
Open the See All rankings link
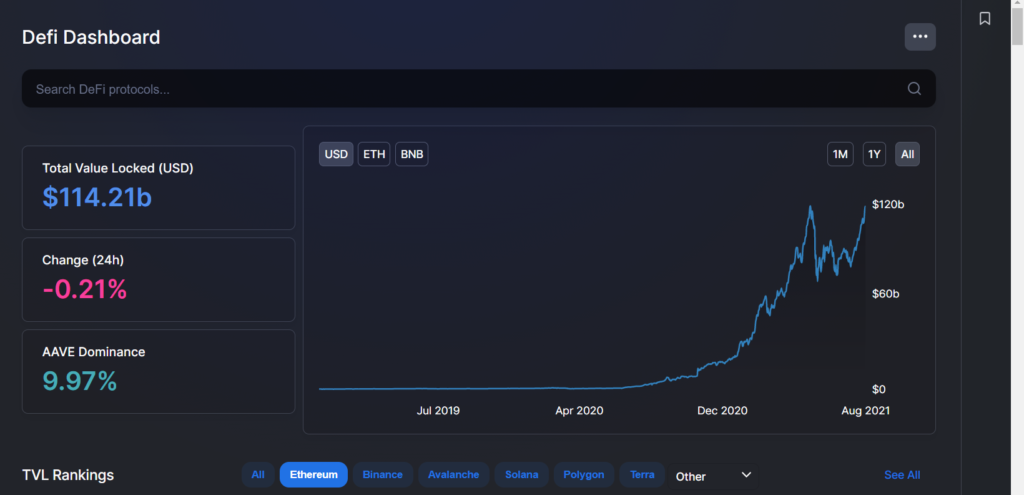[x=902, y=475]
